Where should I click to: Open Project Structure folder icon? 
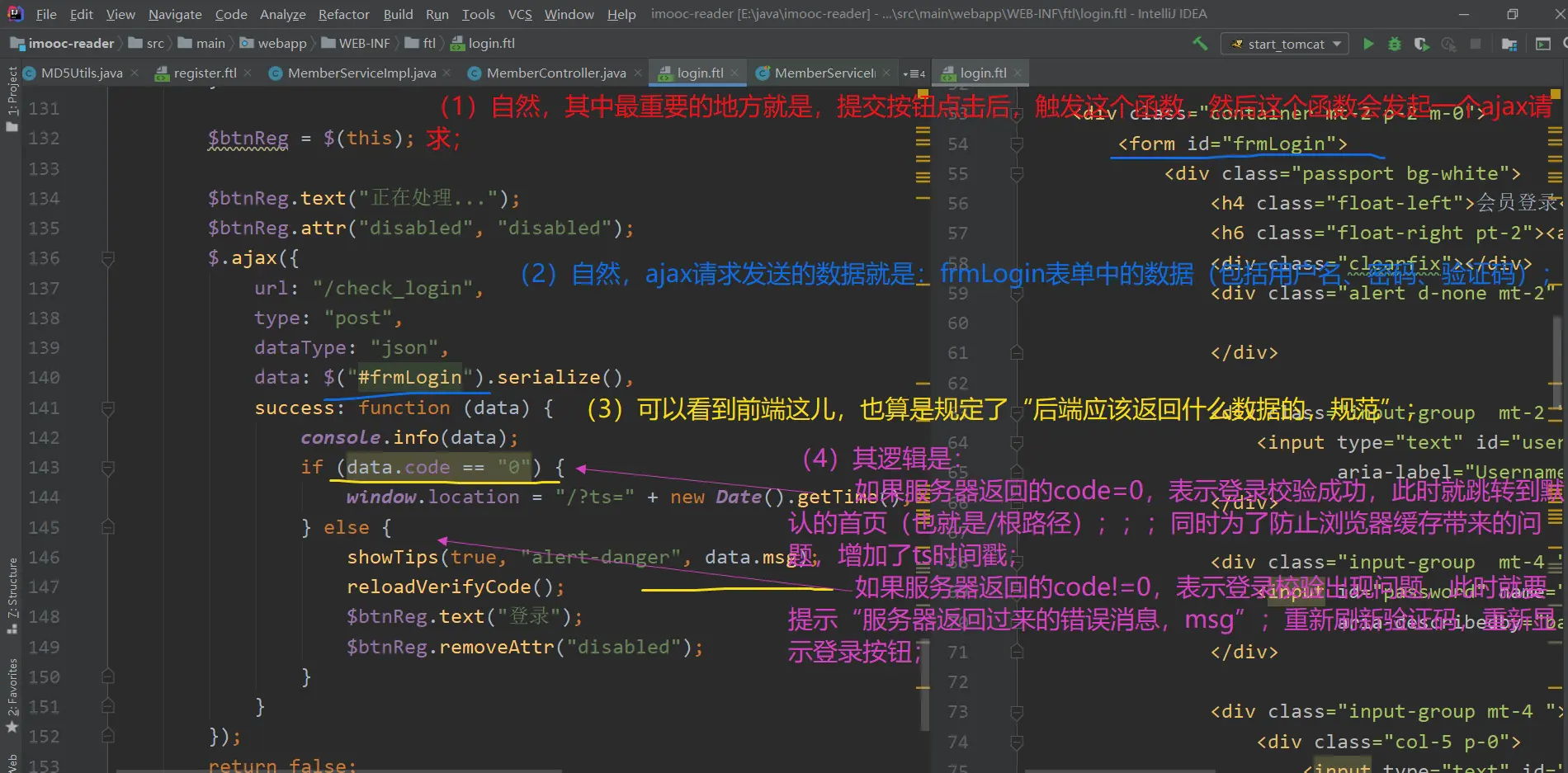point(1509,44)
